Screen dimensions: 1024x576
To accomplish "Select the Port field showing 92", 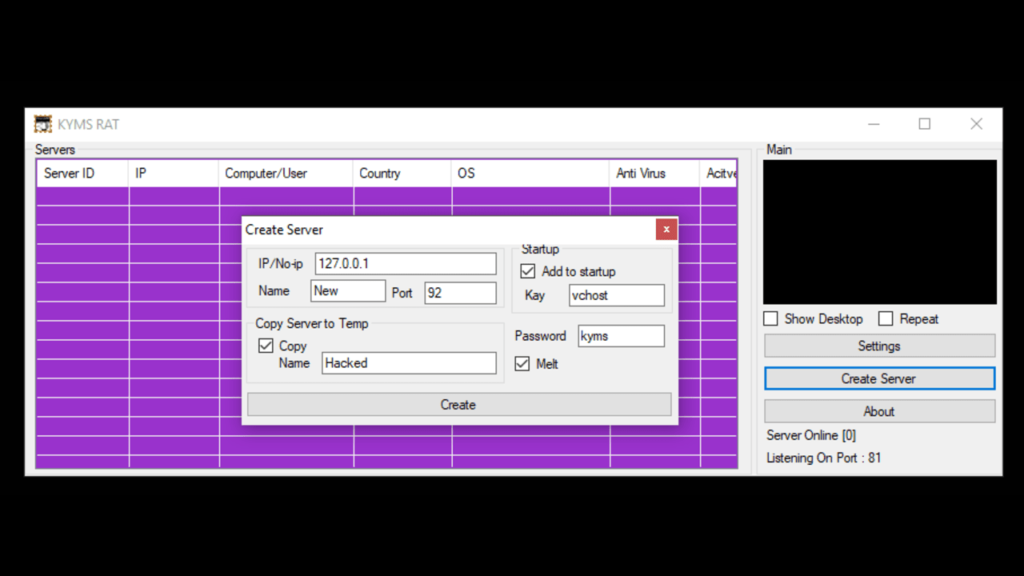I will pyautogui.click(x=460, y=293).
